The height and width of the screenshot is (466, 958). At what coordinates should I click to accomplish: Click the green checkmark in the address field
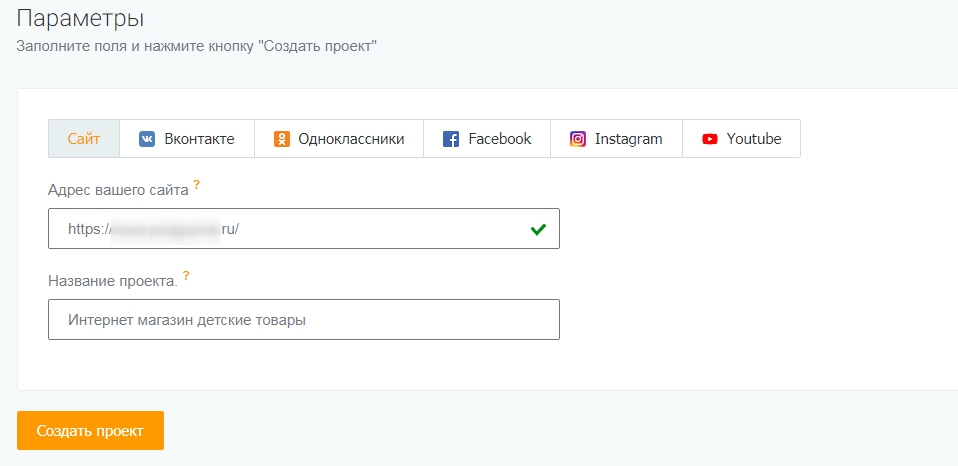coord(538,229)
